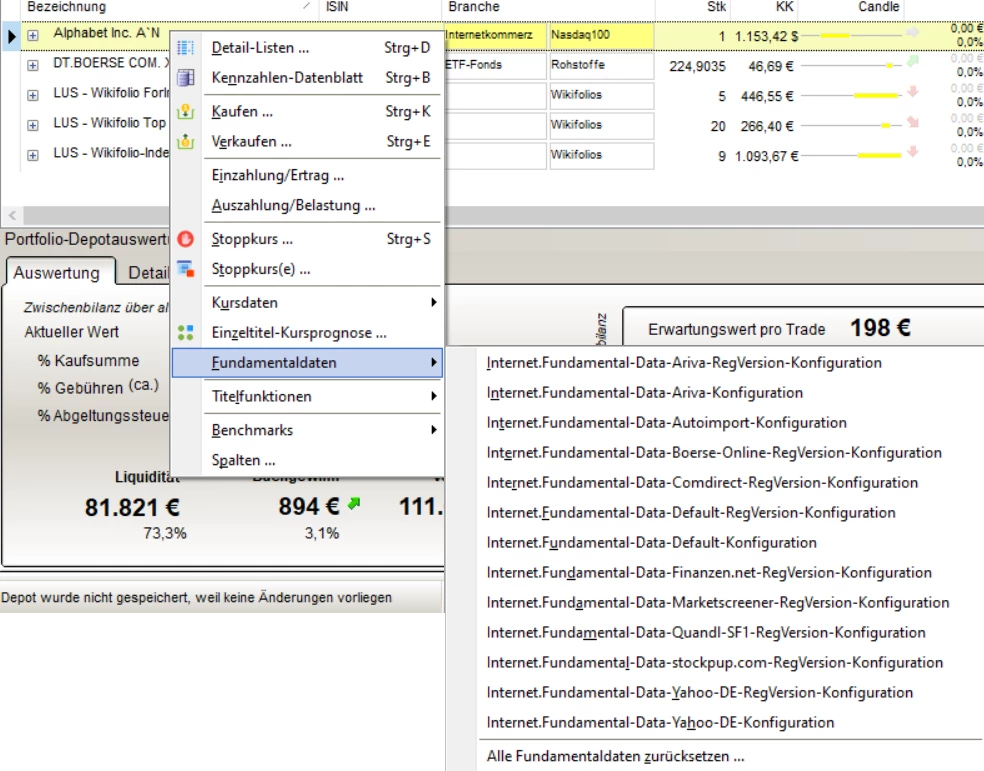Click the Einzeltitel-Kursprognose dots icon
The image size is (984, 771).
[x=186, y=332]
